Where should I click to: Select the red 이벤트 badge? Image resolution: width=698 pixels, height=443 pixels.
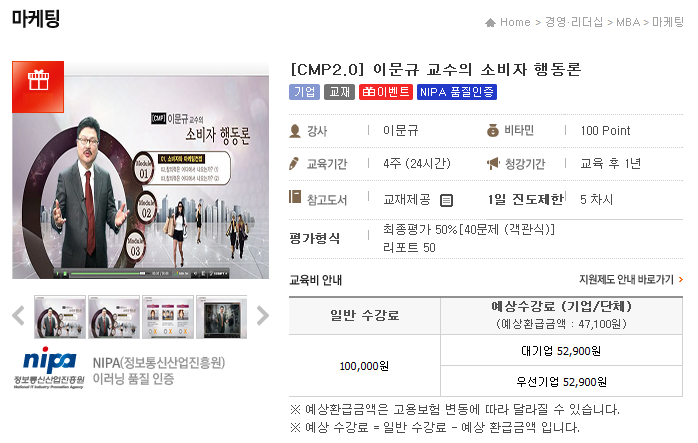[x=386, y=92]
